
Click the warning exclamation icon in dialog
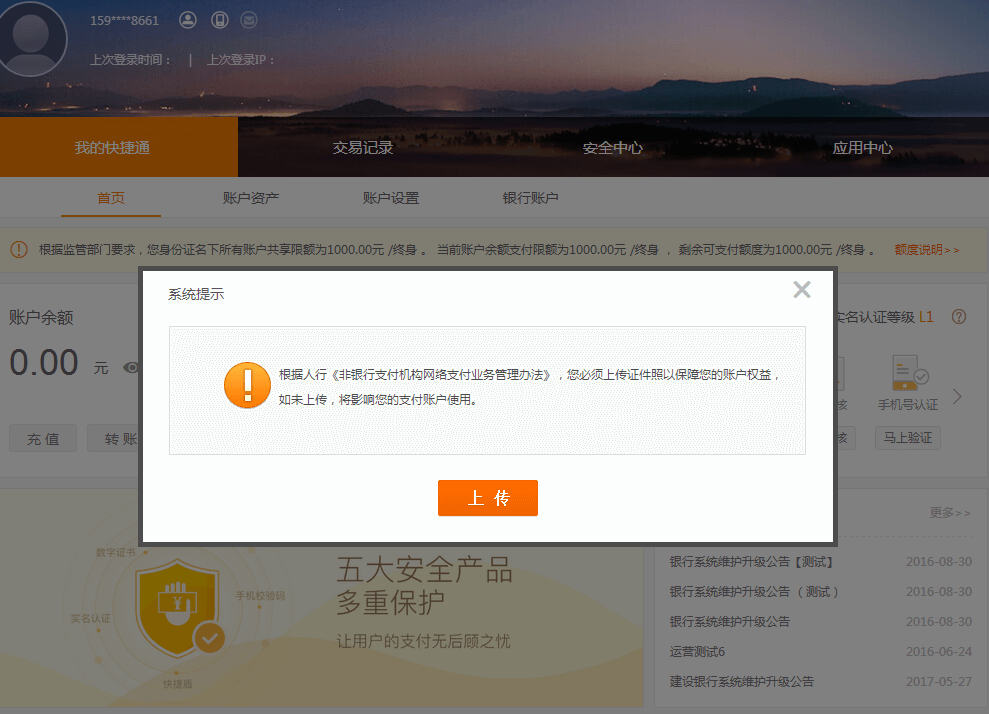(247, 384)
